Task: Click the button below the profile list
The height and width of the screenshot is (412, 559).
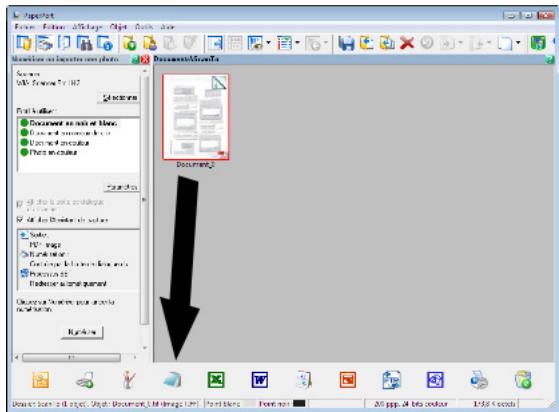Action: 121,187
